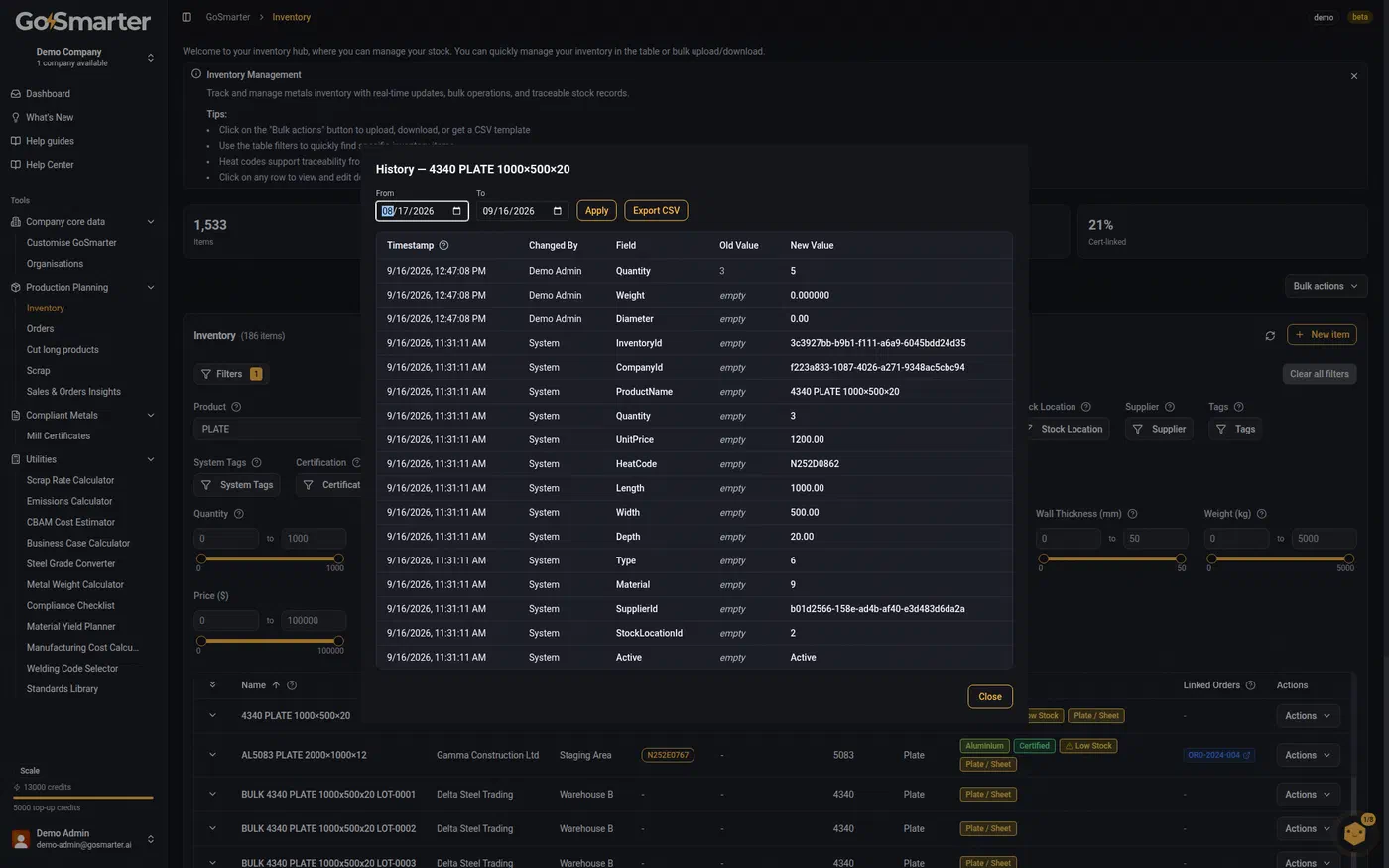
Task: Click the Linked Orders help icon
Action: click(1250, 685)
